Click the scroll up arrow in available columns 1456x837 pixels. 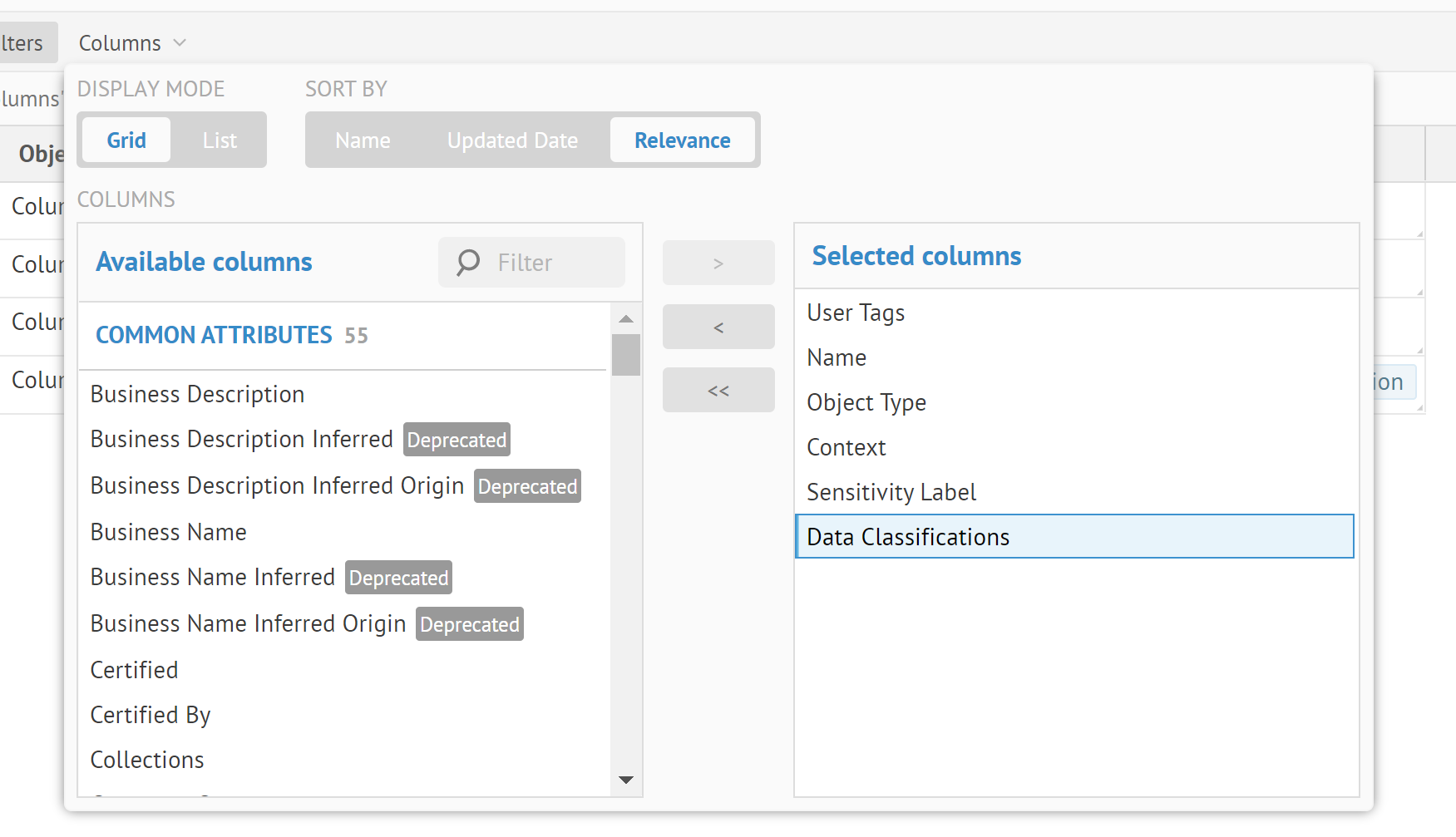click(x=626, y=319)
